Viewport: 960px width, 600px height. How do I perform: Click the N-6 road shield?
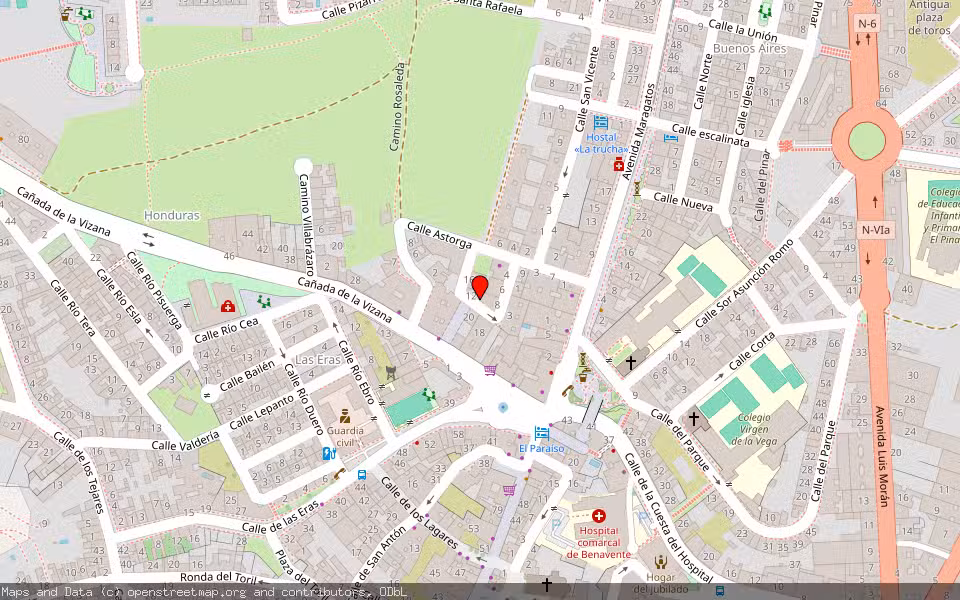867,24
